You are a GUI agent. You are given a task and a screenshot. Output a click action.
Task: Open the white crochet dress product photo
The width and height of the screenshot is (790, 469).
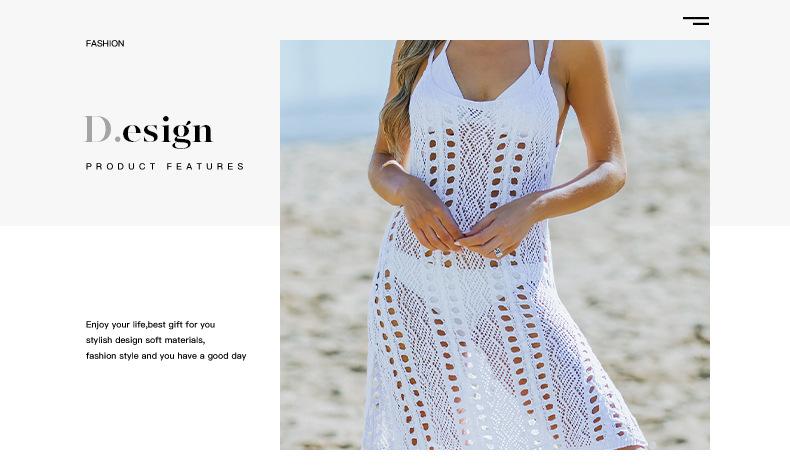click(x=495, y=245)
